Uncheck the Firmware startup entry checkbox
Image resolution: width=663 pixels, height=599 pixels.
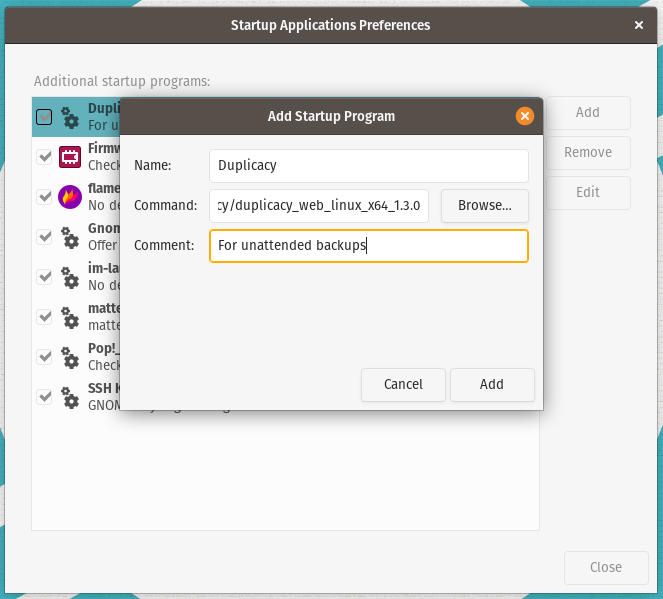[x=44, y=157]
